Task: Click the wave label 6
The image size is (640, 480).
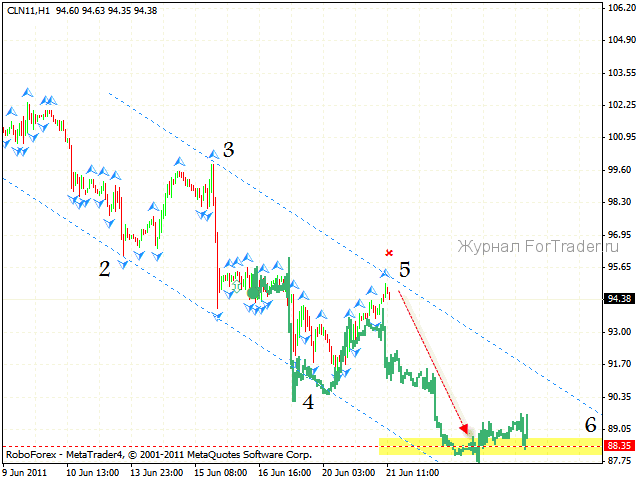Action: [591, 425]
